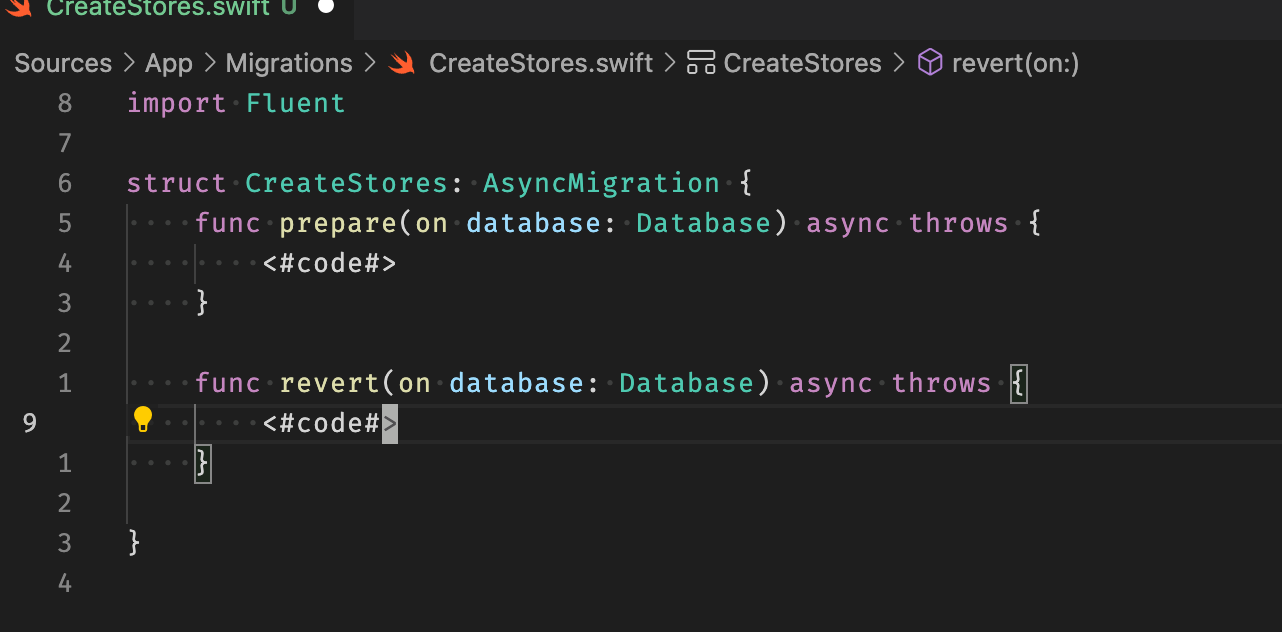Open the App breadcrumb folder

169,63
